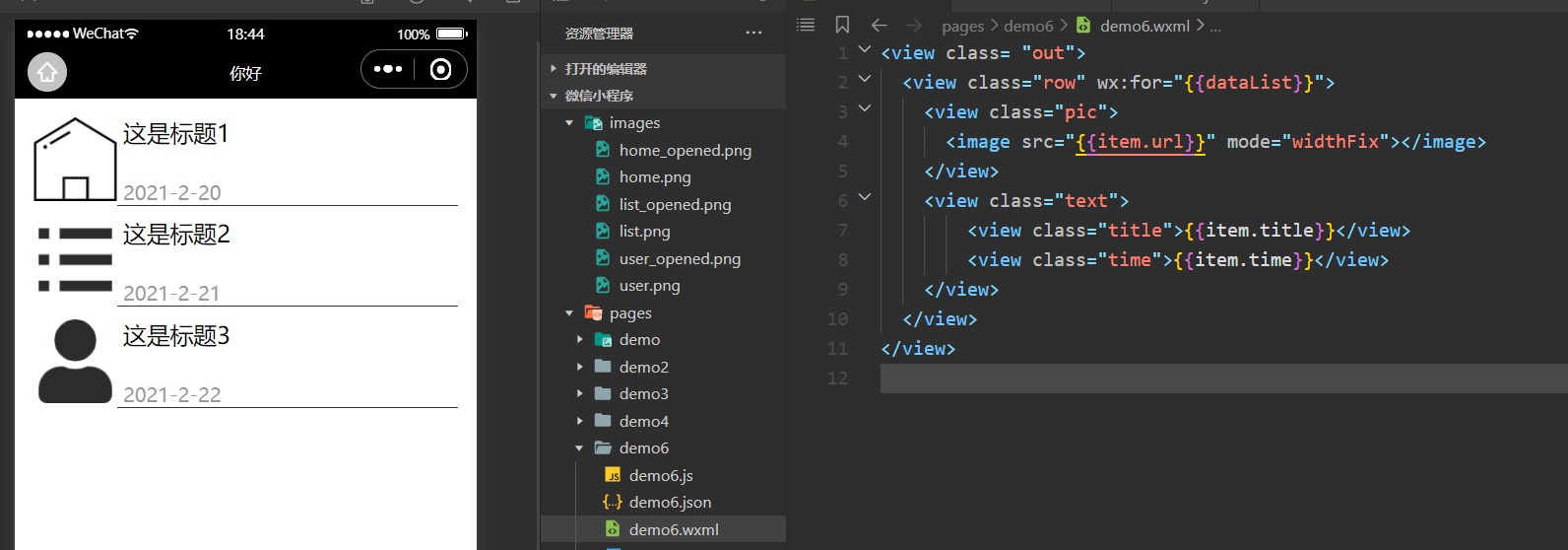Tap the circular close icon in the simulator capsule
The height and width of the screenshot is (550, 1568).
tap(441, 69)
